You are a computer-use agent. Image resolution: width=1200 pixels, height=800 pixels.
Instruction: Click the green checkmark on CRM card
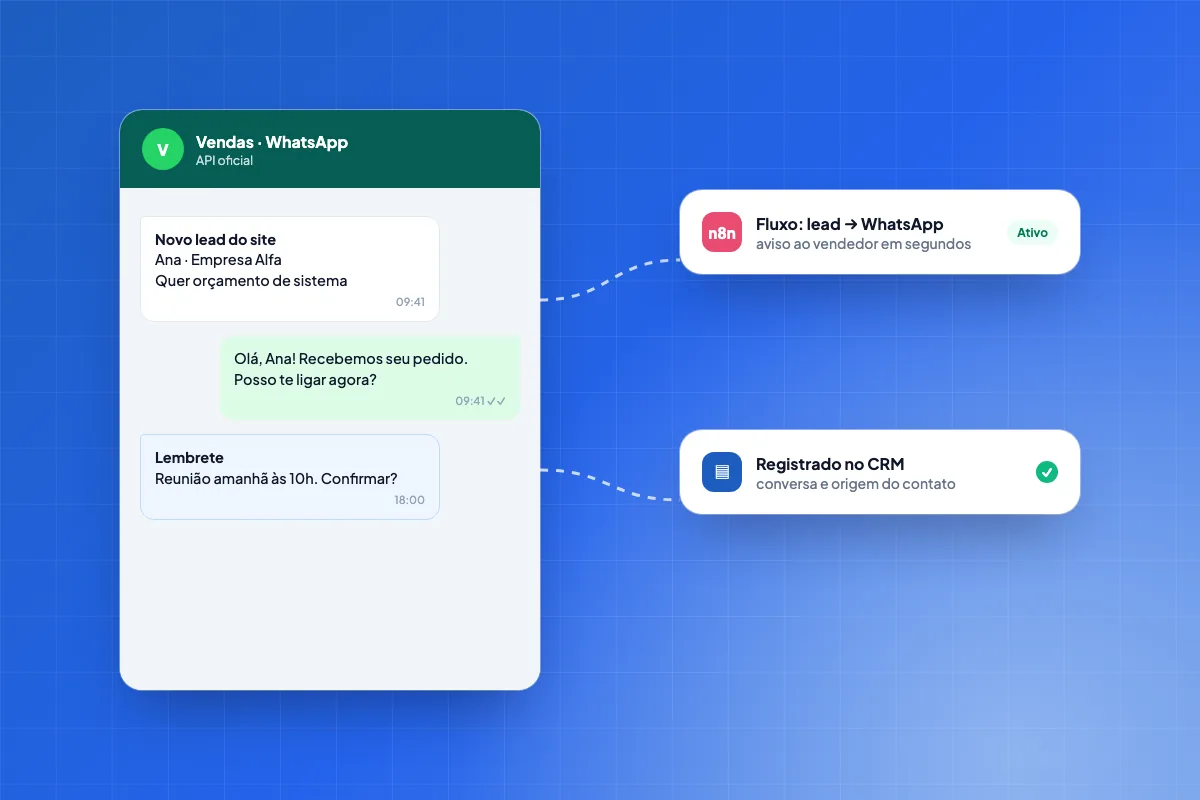pyautogui.click(x=1047, y=472)
